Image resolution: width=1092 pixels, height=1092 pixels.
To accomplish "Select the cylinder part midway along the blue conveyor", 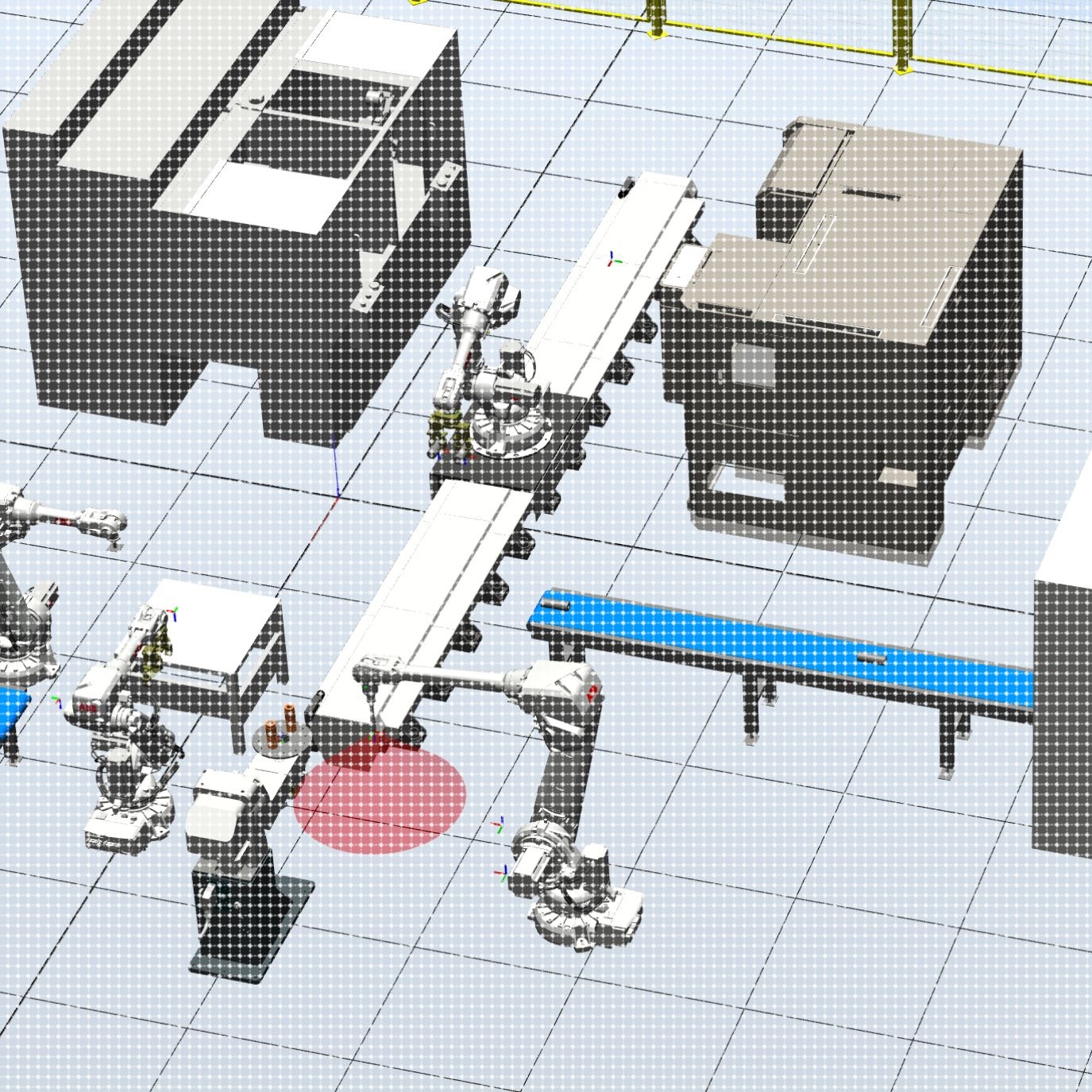I will 872,658.
